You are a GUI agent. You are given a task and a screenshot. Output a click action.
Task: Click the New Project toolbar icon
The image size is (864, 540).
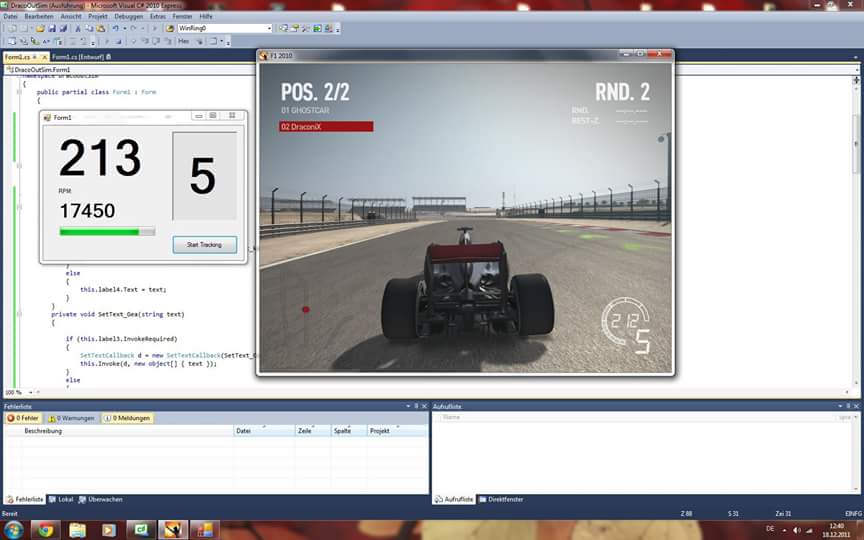(x=12, y=28)
